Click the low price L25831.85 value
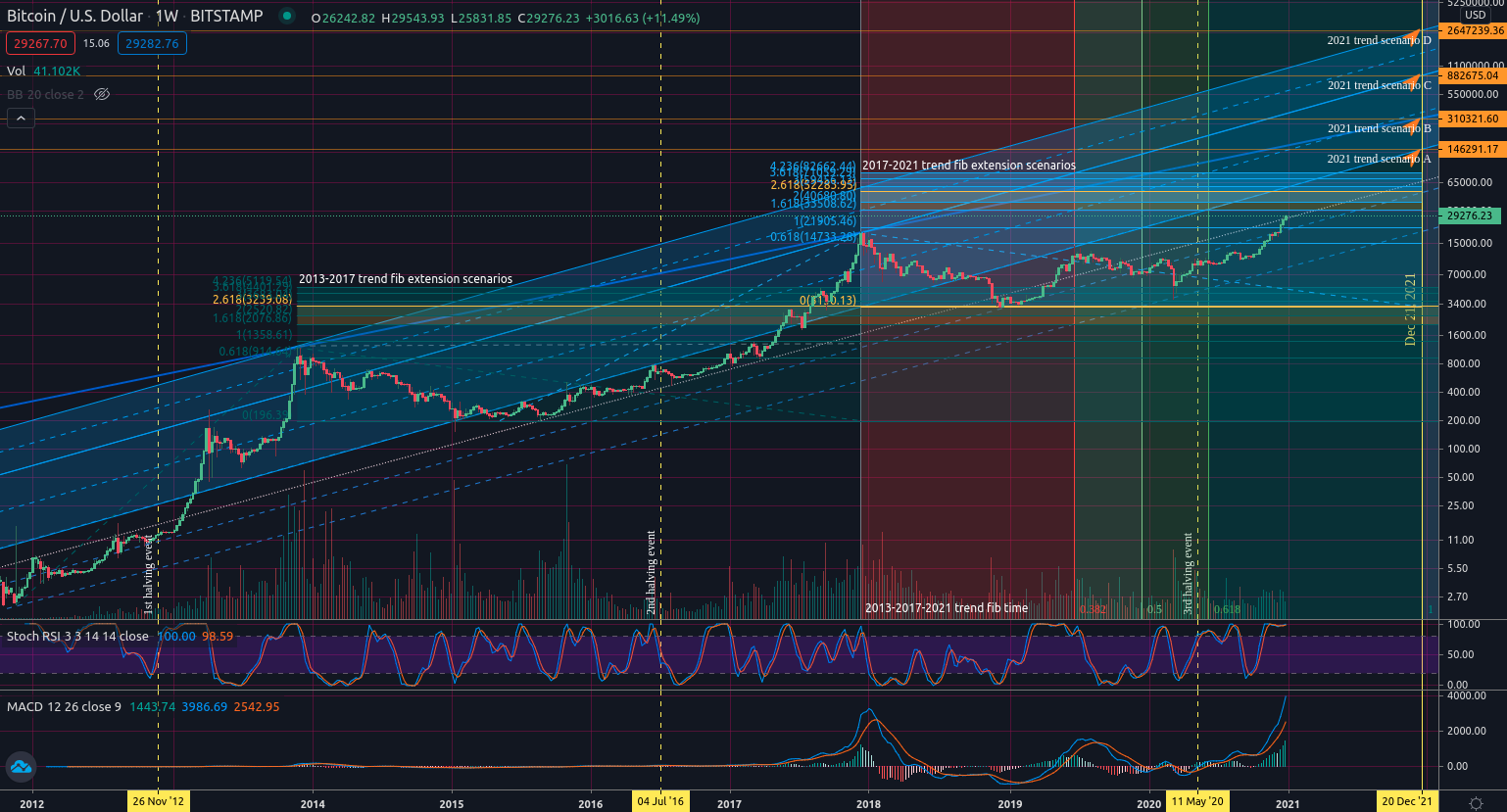1507x812 pixels. coord(481,19)
